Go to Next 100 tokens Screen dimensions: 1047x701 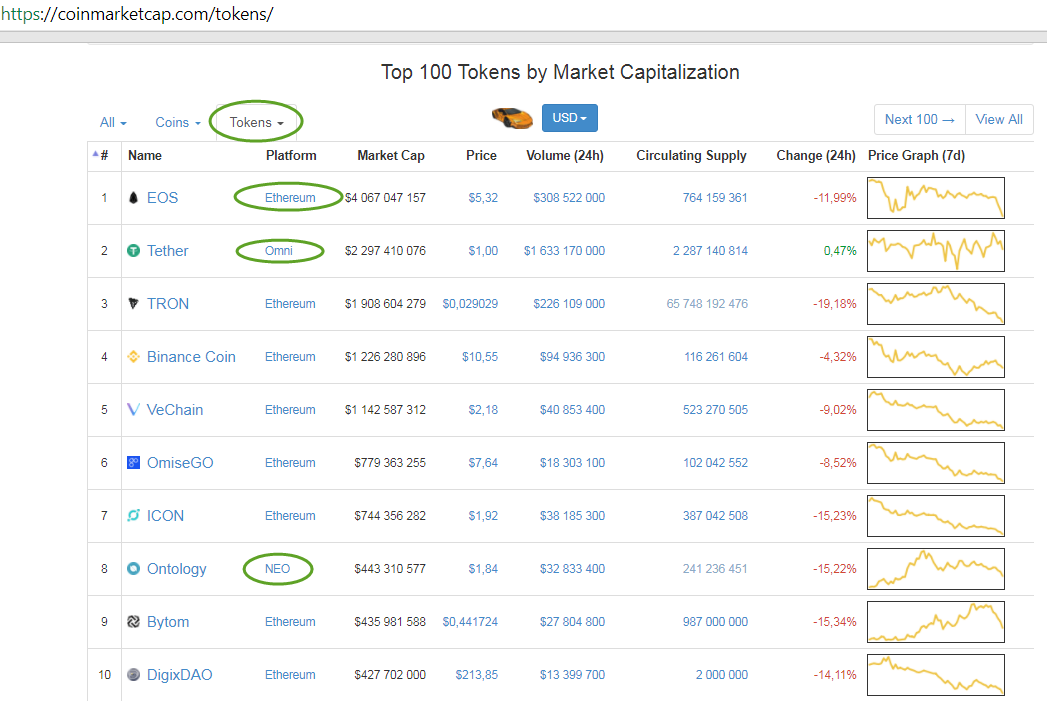[919, 119]
